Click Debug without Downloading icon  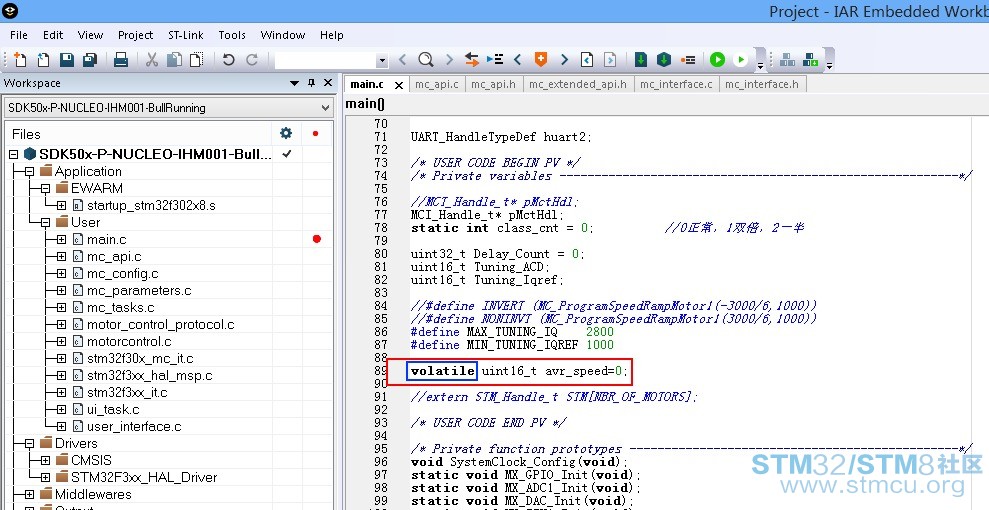coord(740,60)
